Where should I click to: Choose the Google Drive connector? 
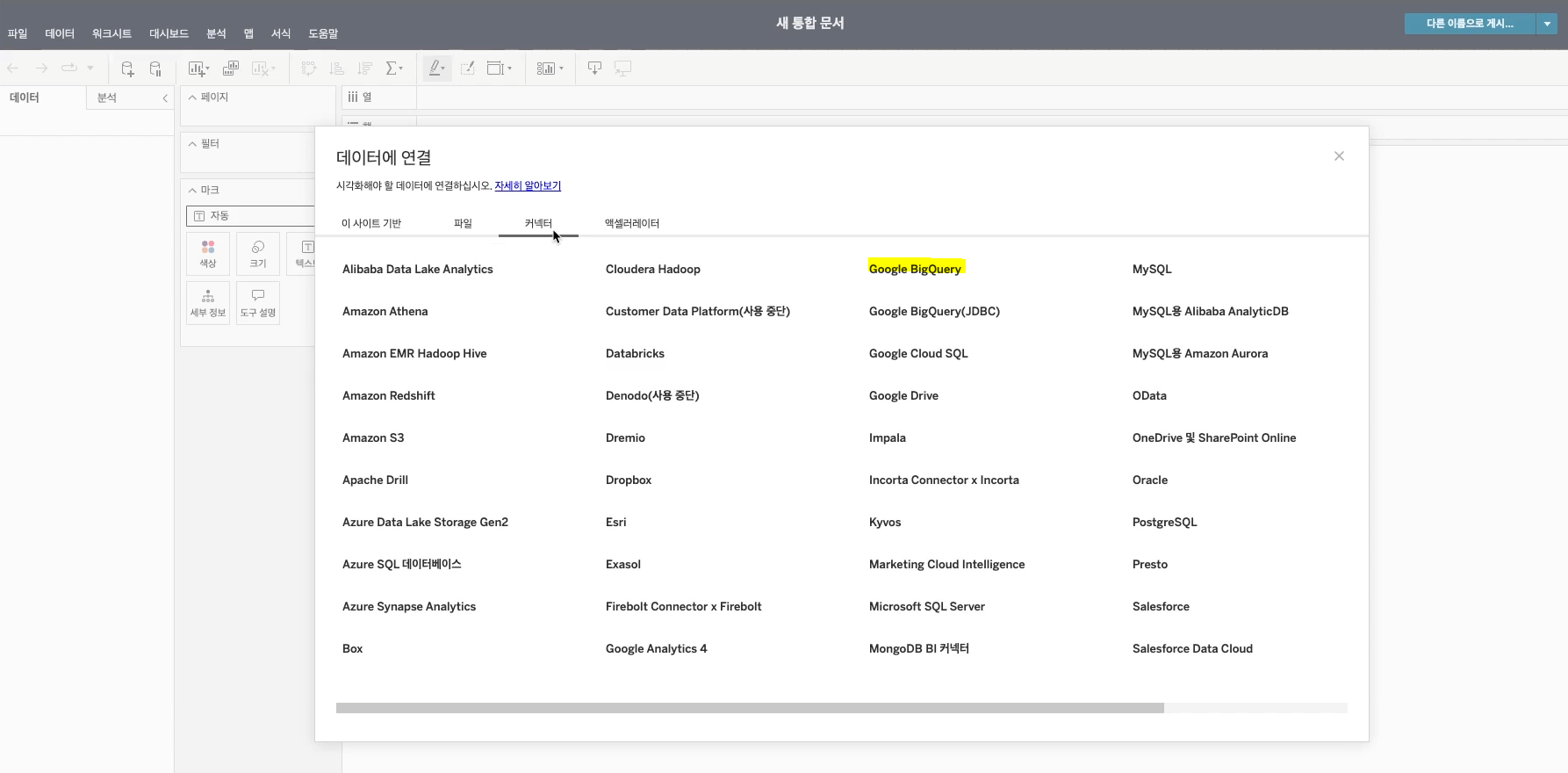click(x=903, y=396)
